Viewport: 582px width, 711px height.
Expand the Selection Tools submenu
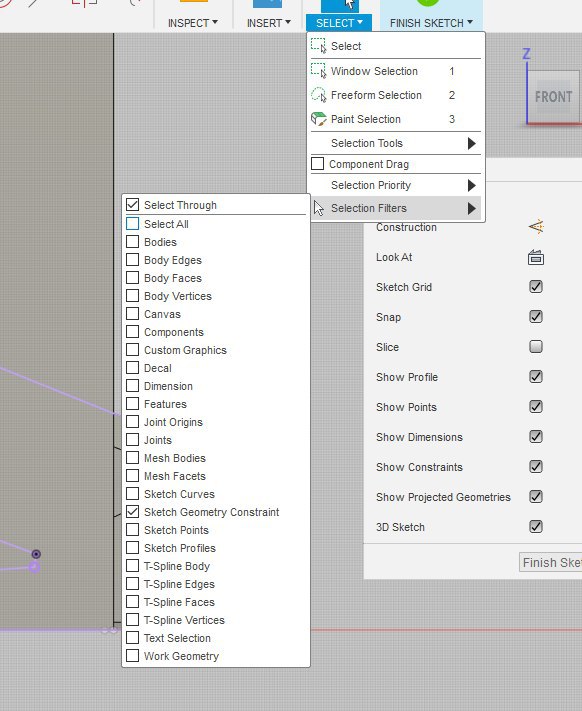tap(395, 143)
